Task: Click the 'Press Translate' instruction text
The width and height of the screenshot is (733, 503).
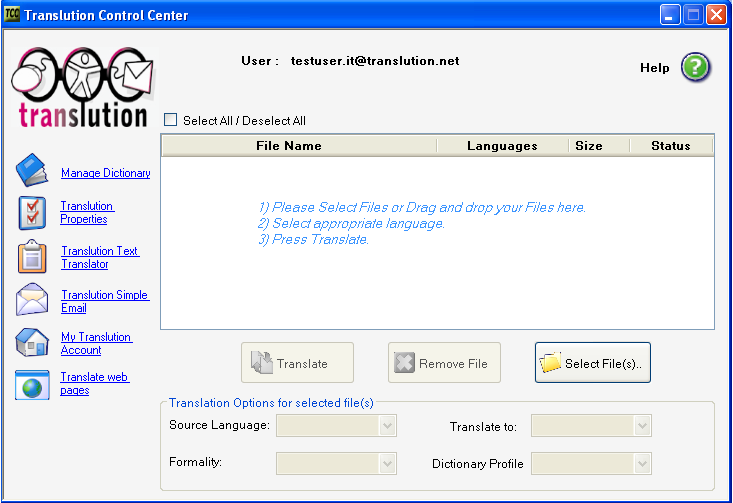Action: click(x=313, y=239)
